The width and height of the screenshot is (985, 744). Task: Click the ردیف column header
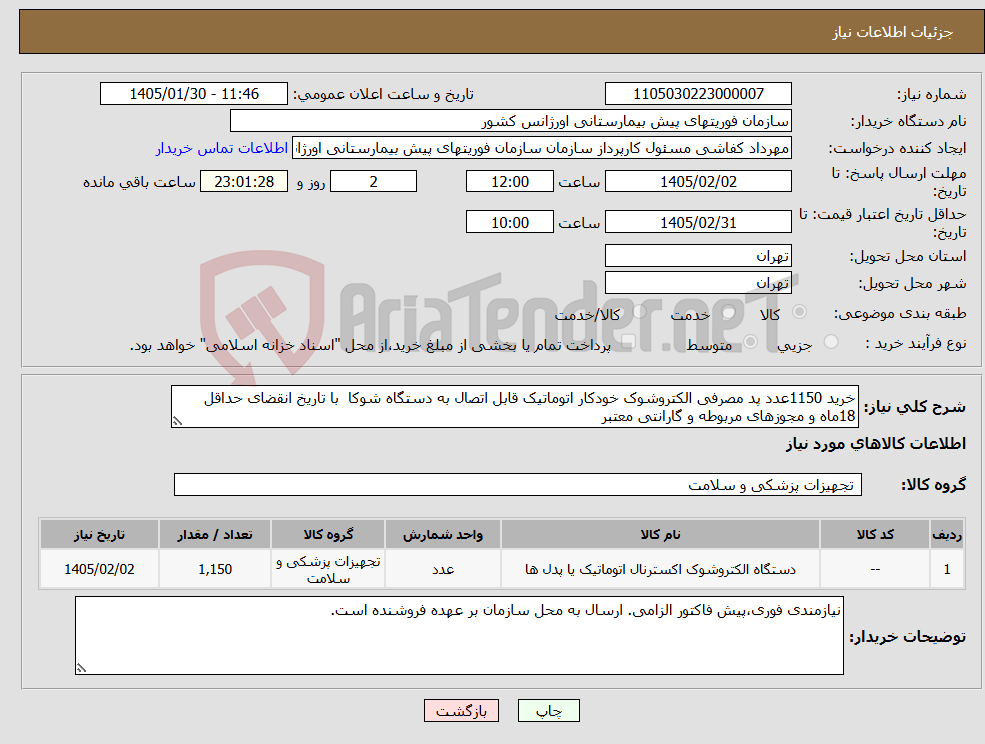pos(947,534)
